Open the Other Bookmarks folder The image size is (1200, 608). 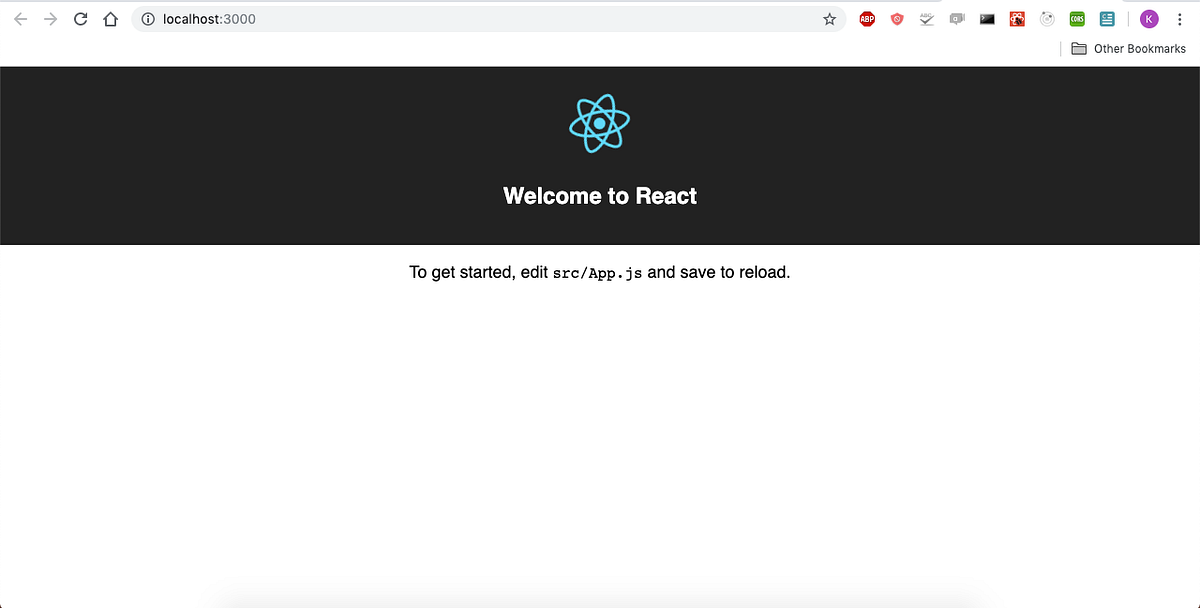(x=1128, y=48)
